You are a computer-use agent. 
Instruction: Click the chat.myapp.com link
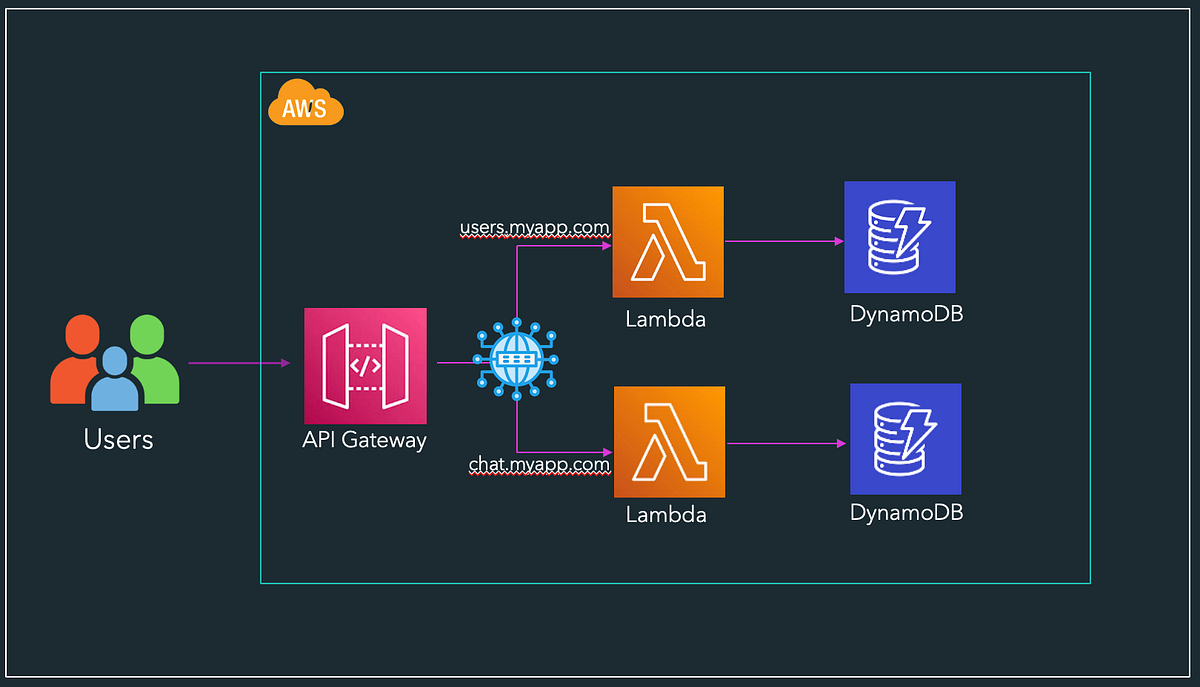(x=538, y=464)
